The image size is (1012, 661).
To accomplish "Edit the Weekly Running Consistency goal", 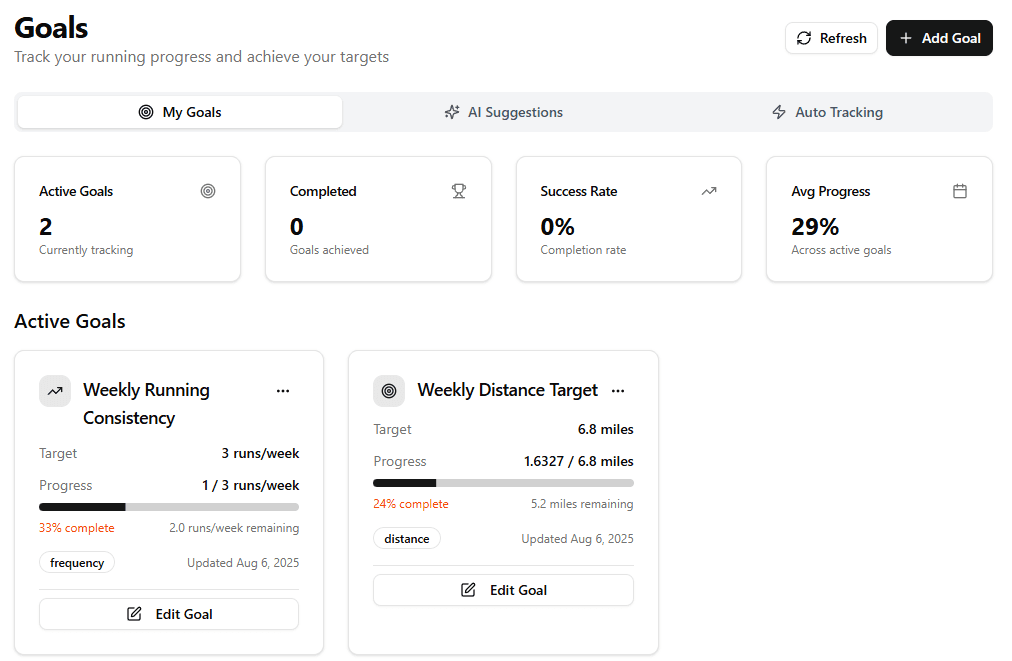I will coord(169,614).
